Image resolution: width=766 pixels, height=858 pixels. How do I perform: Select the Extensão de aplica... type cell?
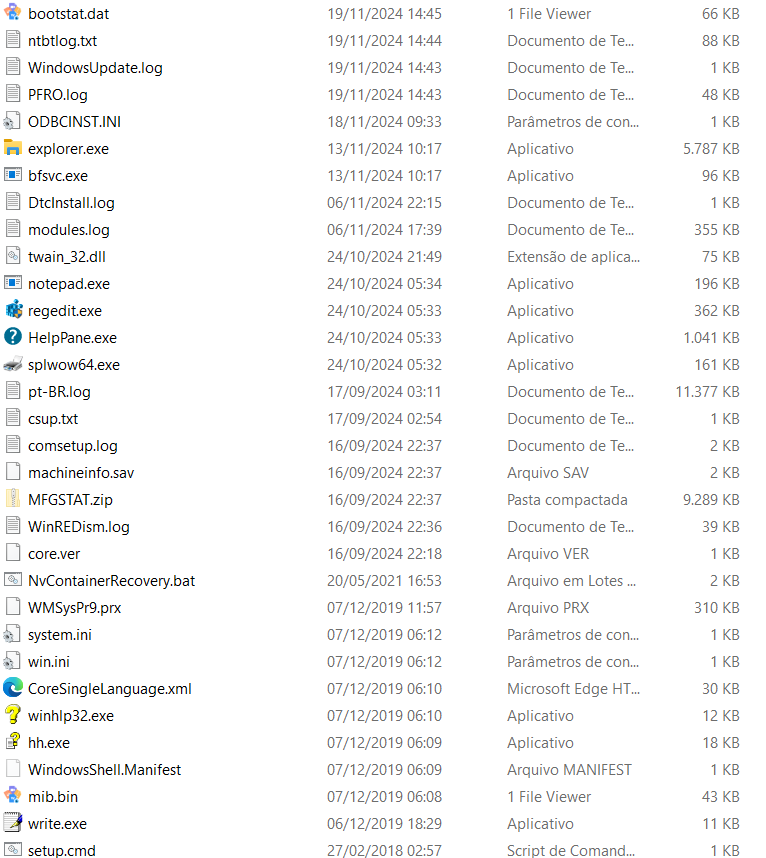click(x=573, y=257)
